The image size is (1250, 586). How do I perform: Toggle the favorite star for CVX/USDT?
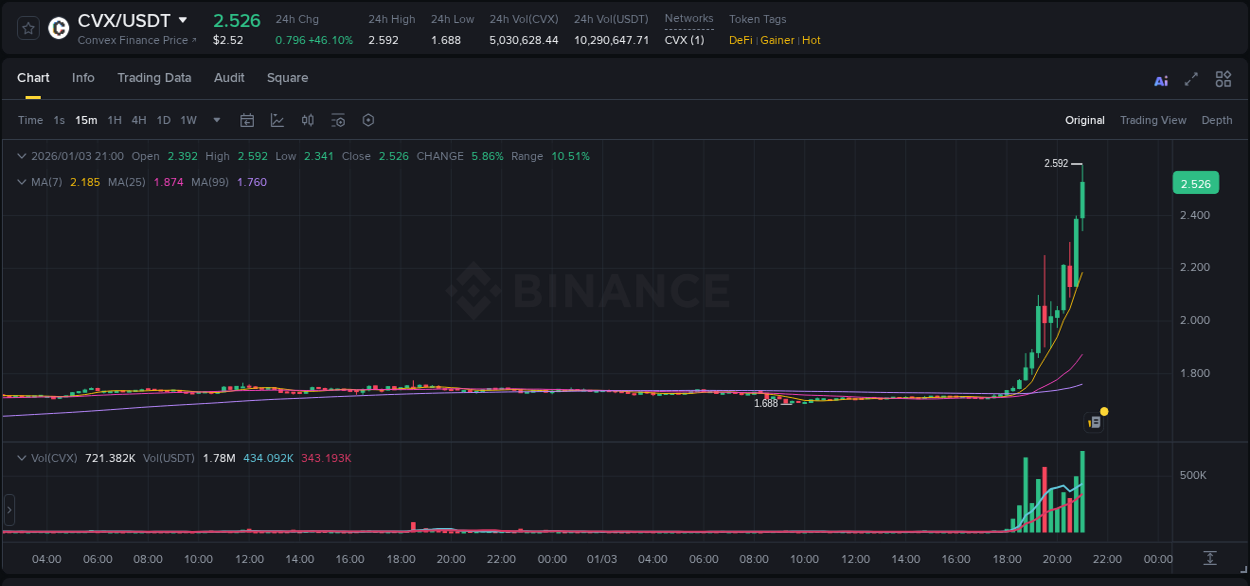27,28
